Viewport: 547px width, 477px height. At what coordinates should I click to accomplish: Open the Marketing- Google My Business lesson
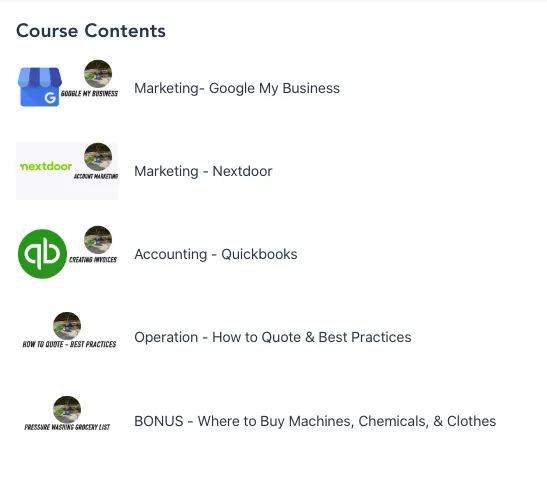237,88
